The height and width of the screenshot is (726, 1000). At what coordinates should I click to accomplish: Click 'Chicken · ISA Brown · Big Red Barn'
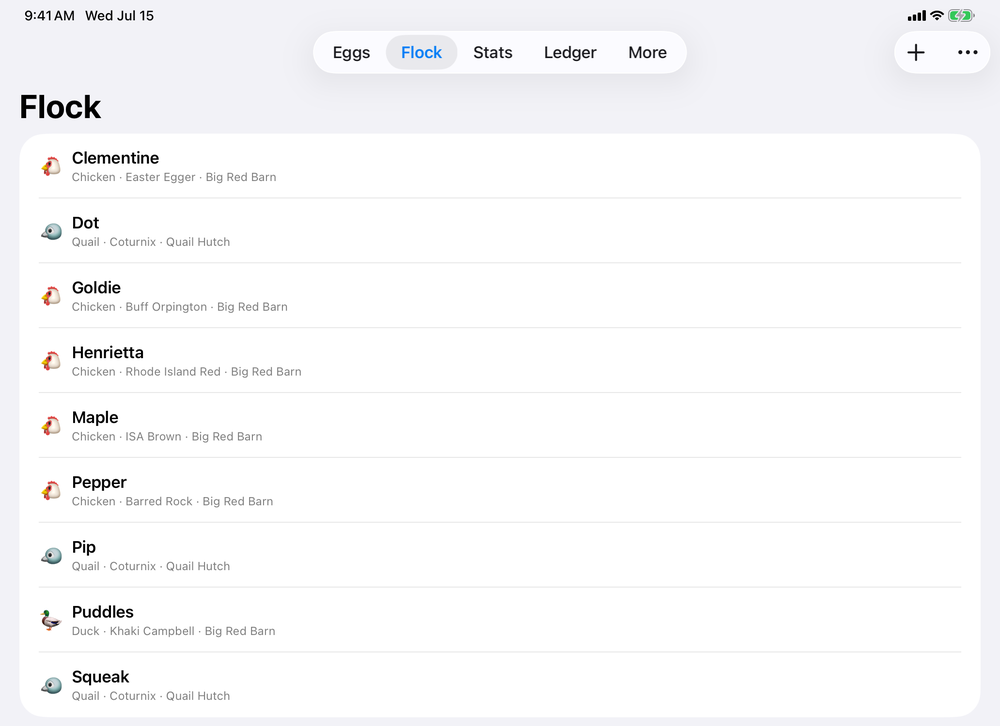tap(167, 437)
